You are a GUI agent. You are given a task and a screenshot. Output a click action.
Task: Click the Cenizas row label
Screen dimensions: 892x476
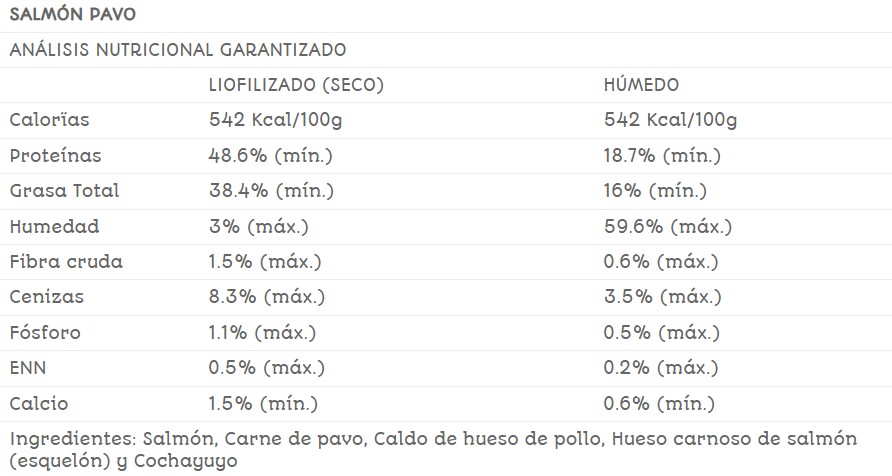pyautogui.click(x=46, y=297)
